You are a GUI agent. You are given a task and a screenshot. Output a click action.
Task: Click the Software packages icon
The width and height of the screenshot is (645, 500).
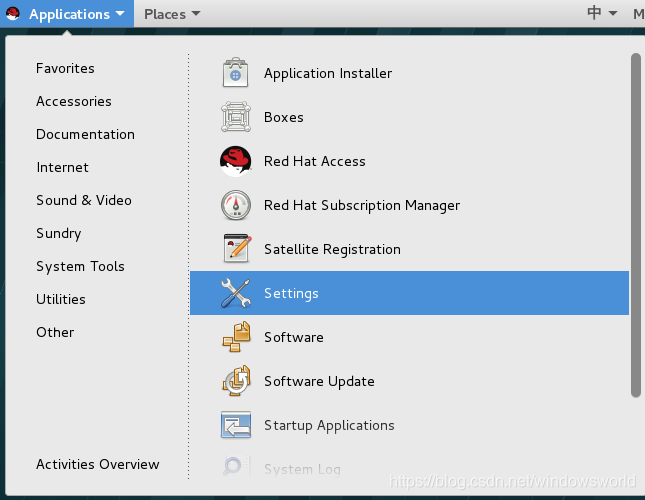(237, 337)
